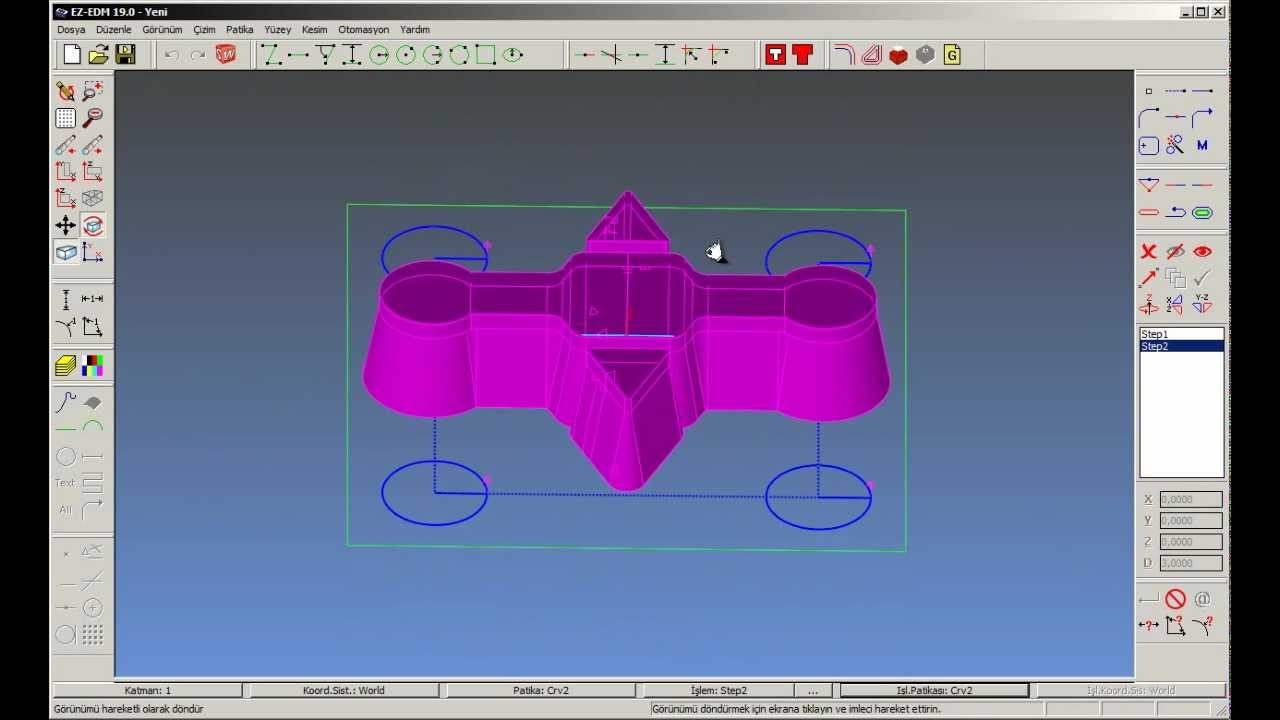Open the Dosya menu
Image resolution: width=1280 pixels, height=720 pixels.
pos(71,30)
